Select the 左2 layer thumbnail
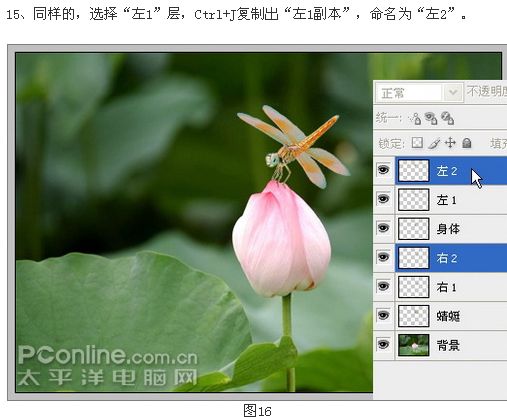The image size is (507, 417). [x=413, y=171]
